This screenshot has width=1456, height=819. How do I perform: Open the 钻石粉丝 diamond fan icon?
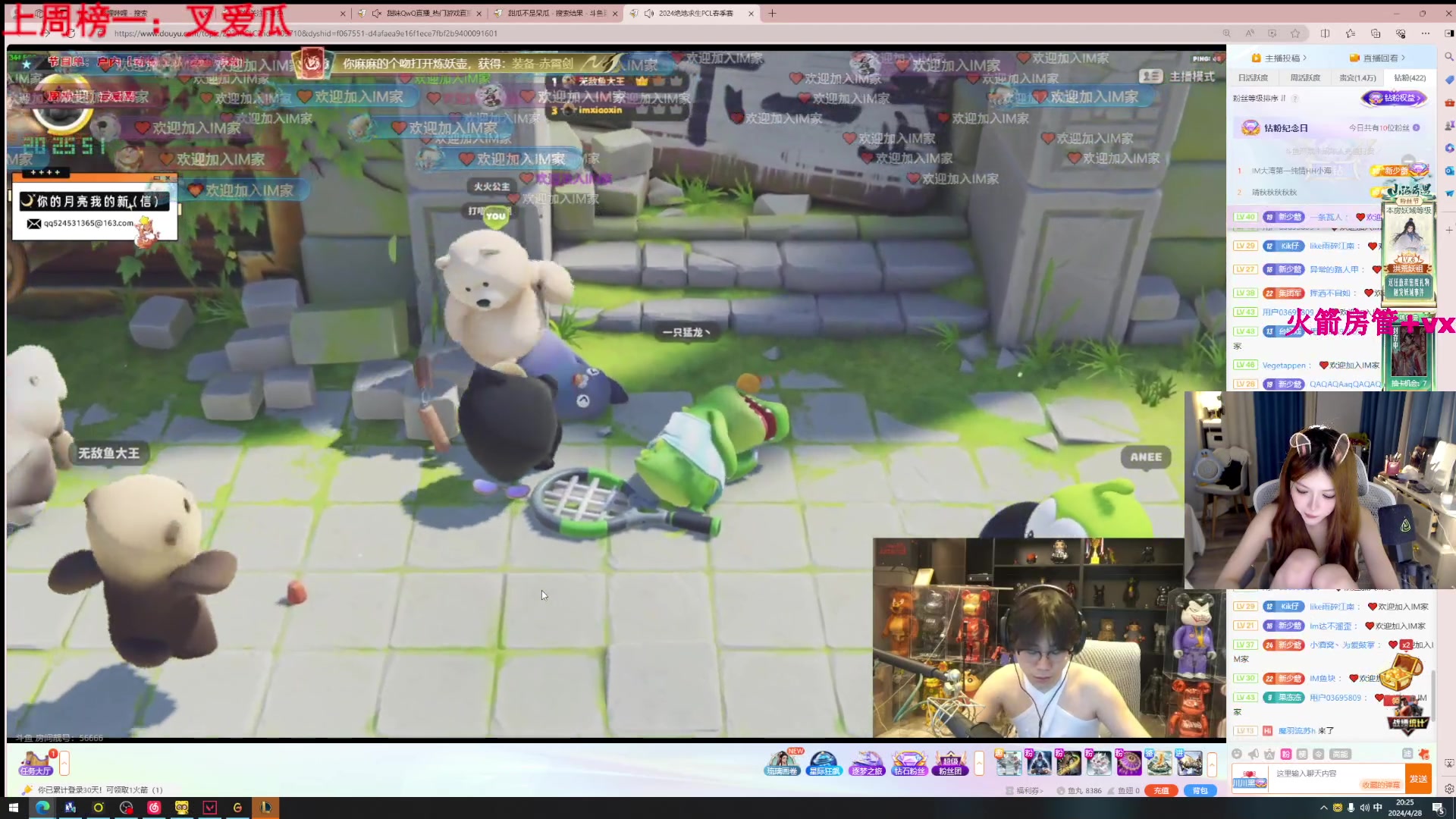[909, 763]
